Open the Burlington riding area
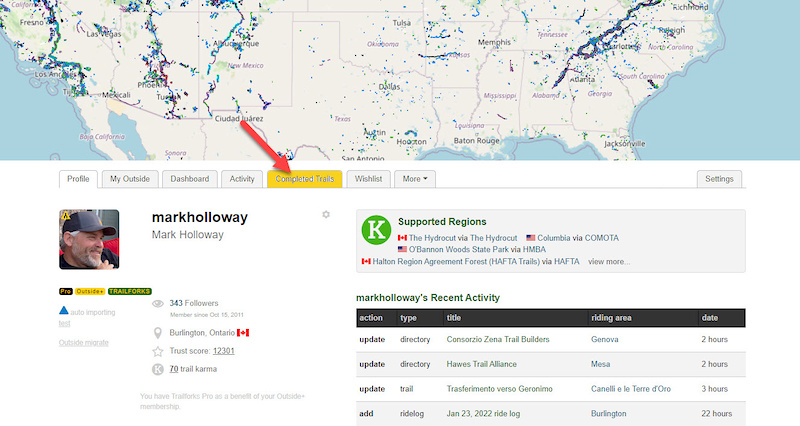The image size is (800, 426). 609,414
